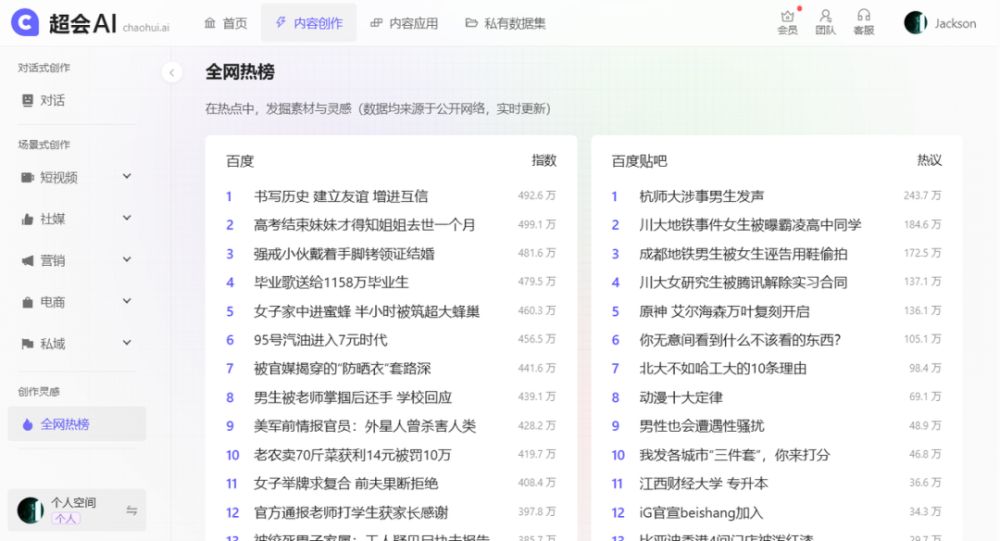Open the 个人空间 workspace switcher
1000x541 pixels.
pos(77,510)
